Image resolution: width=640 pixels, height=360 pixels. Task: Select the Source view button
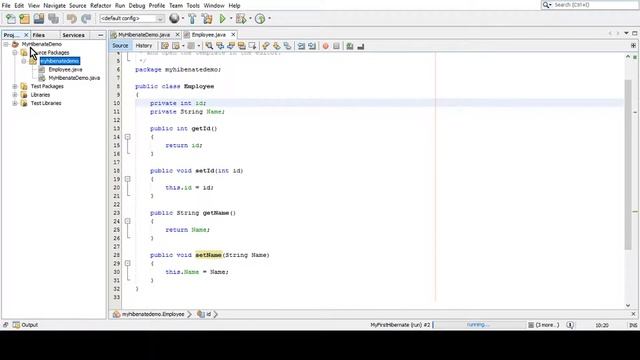coord(120,46)
